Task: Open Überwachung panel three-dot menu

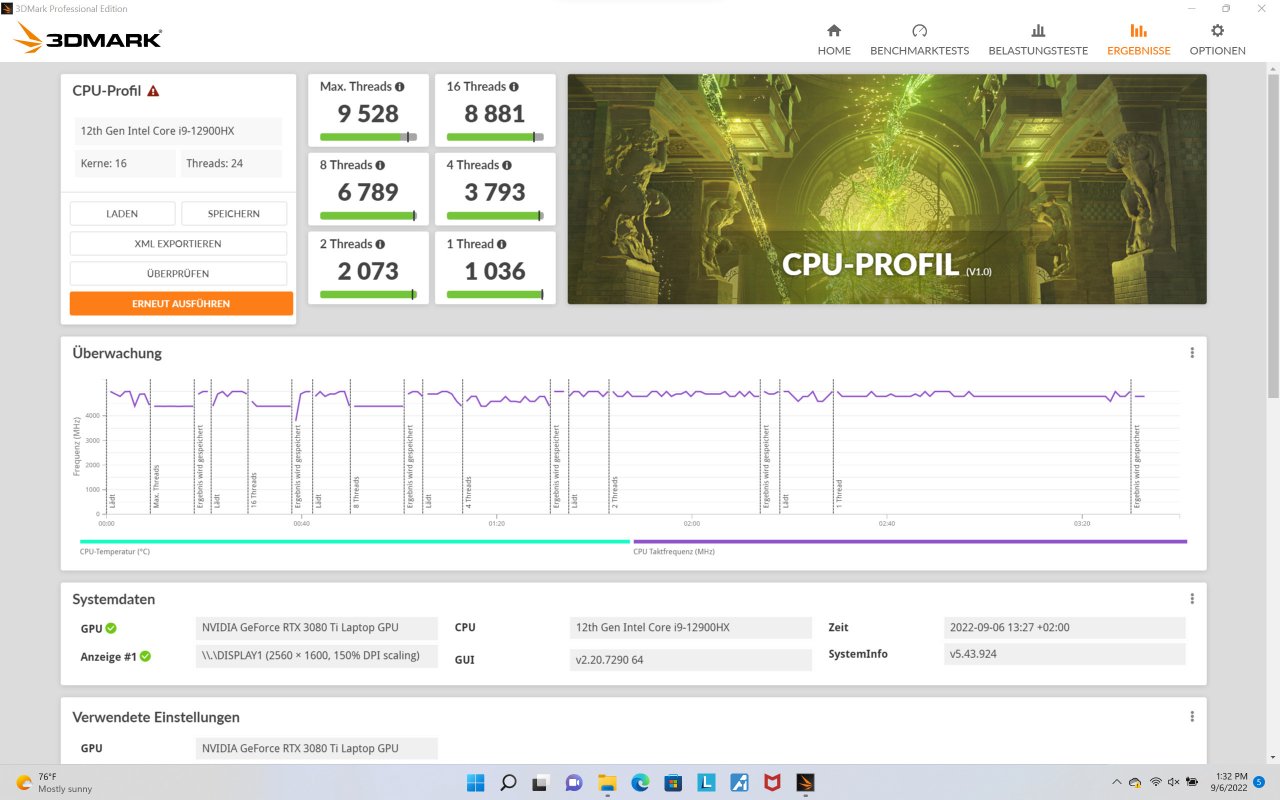Action: 1192,353
